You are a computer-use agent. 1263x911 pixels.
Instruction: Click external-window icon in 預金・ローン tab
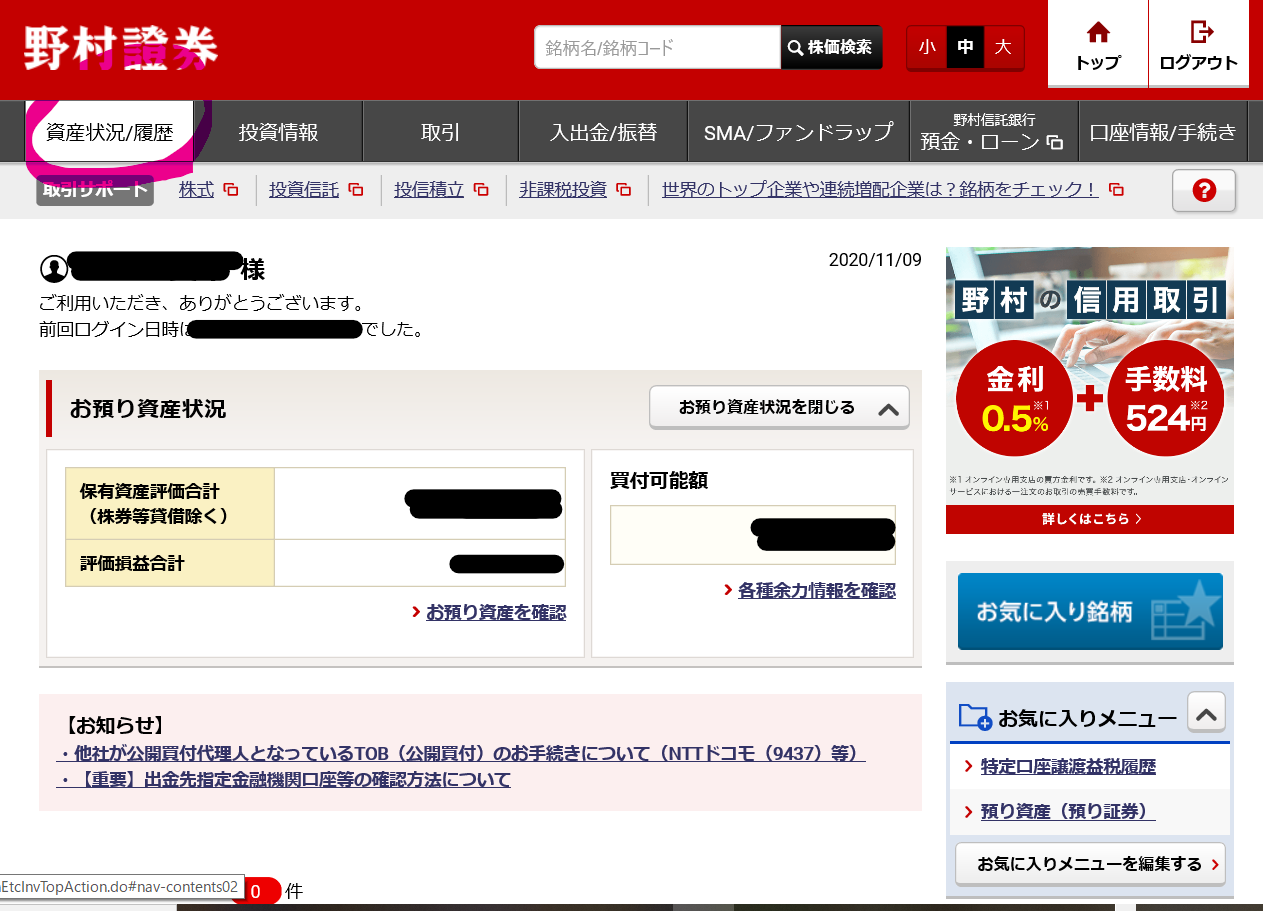[x=1054, y=143]
